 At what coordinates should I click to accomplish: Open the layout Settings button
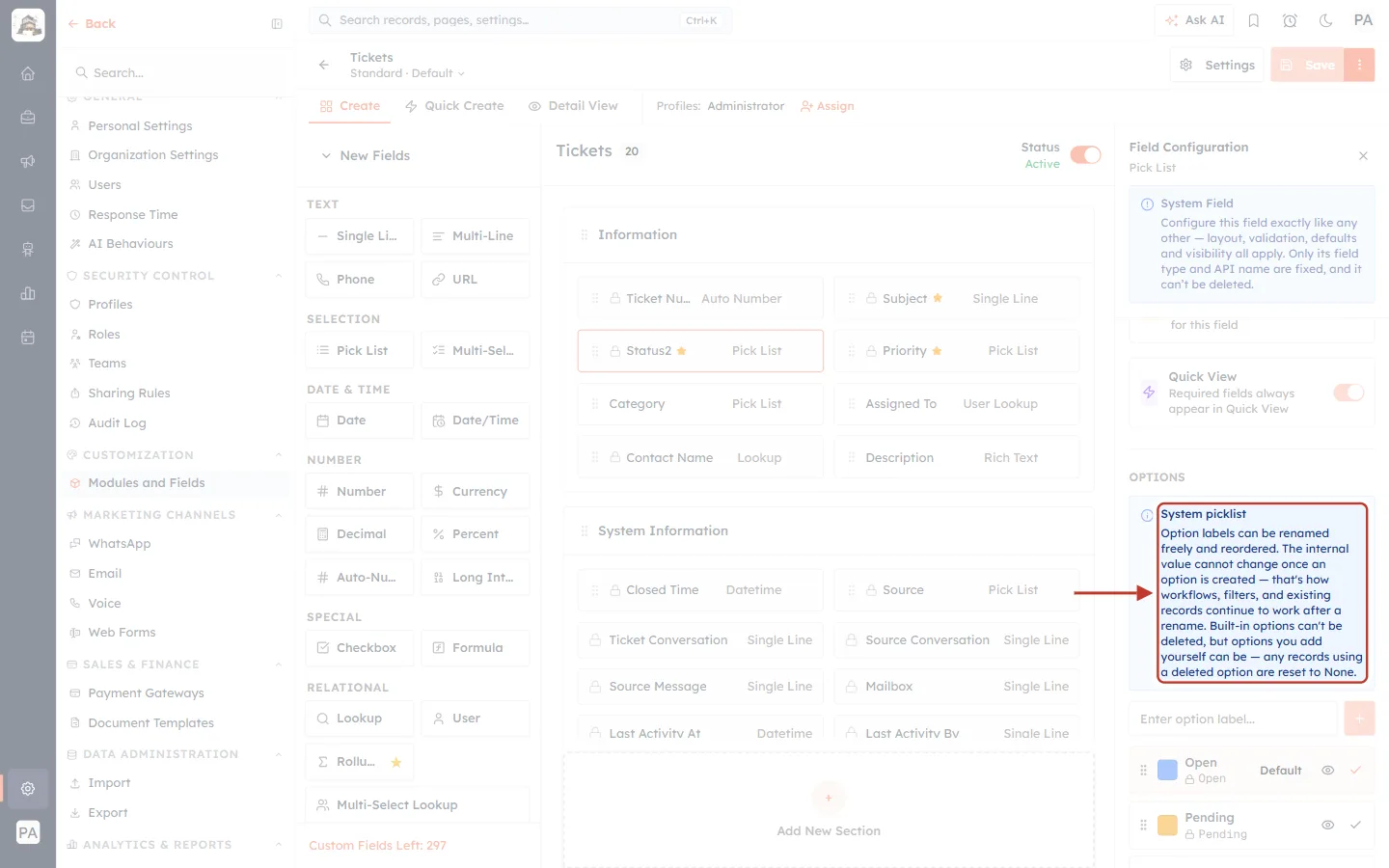pos(1217,65)
